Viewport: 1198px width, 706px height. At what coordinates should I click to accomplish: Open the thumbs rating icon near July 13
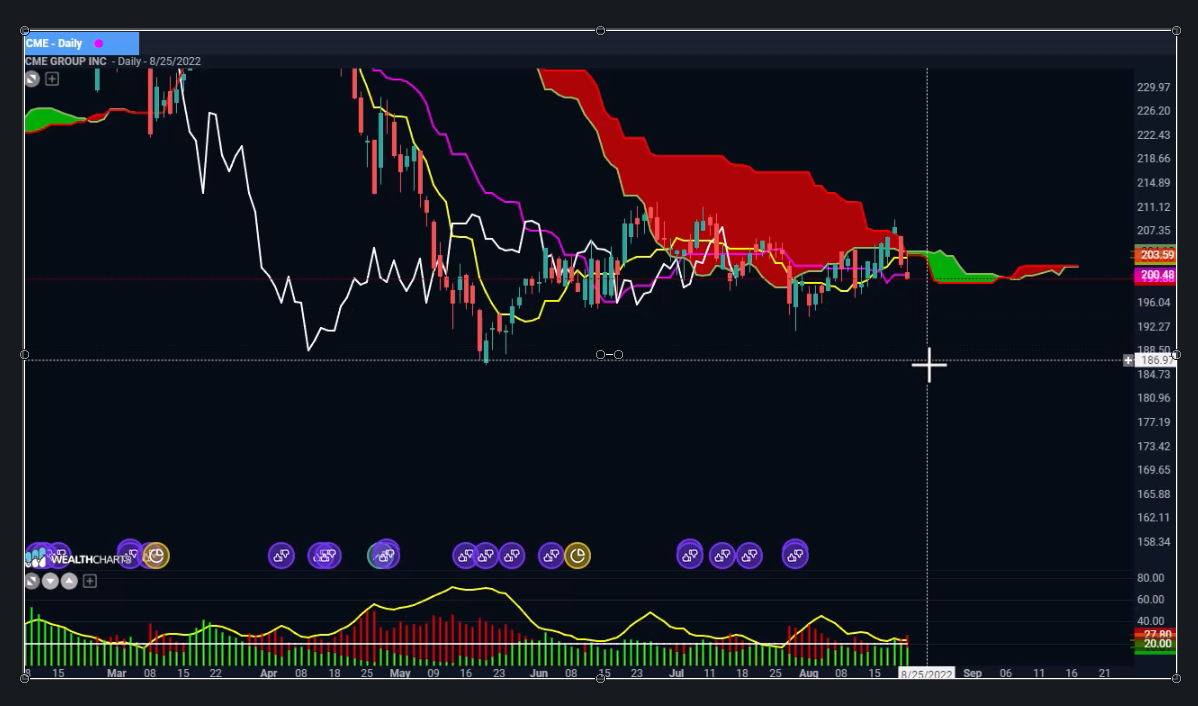(722, 555)
